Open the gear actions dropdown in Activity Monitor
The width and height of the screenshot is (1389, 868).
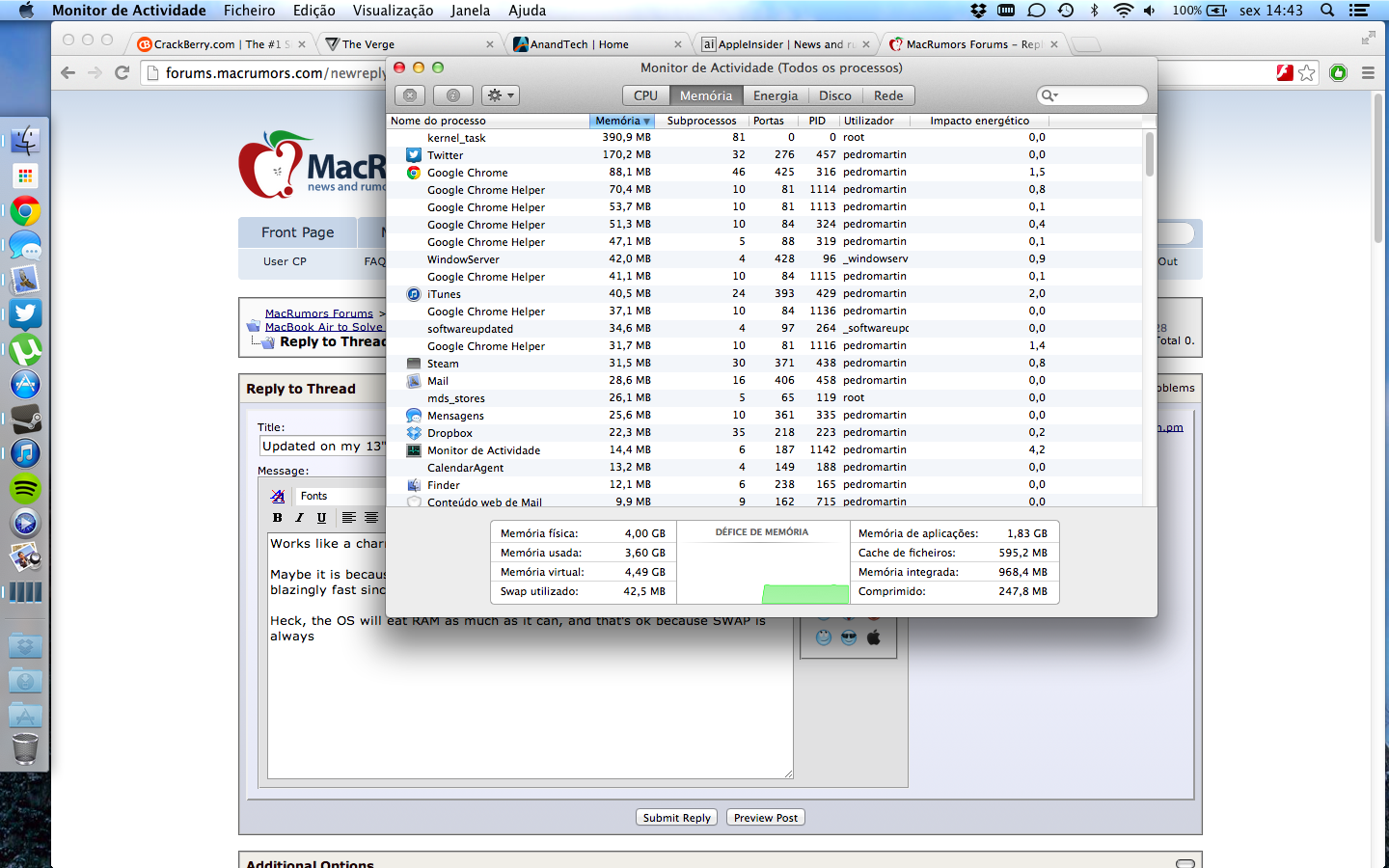click(500, 95)
